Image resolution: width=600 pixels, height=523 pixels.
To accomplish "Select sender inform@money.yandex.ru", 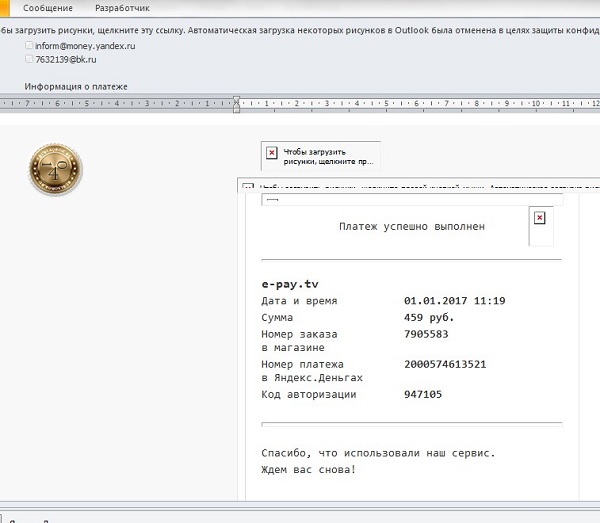I will click(x=85, y=46).
